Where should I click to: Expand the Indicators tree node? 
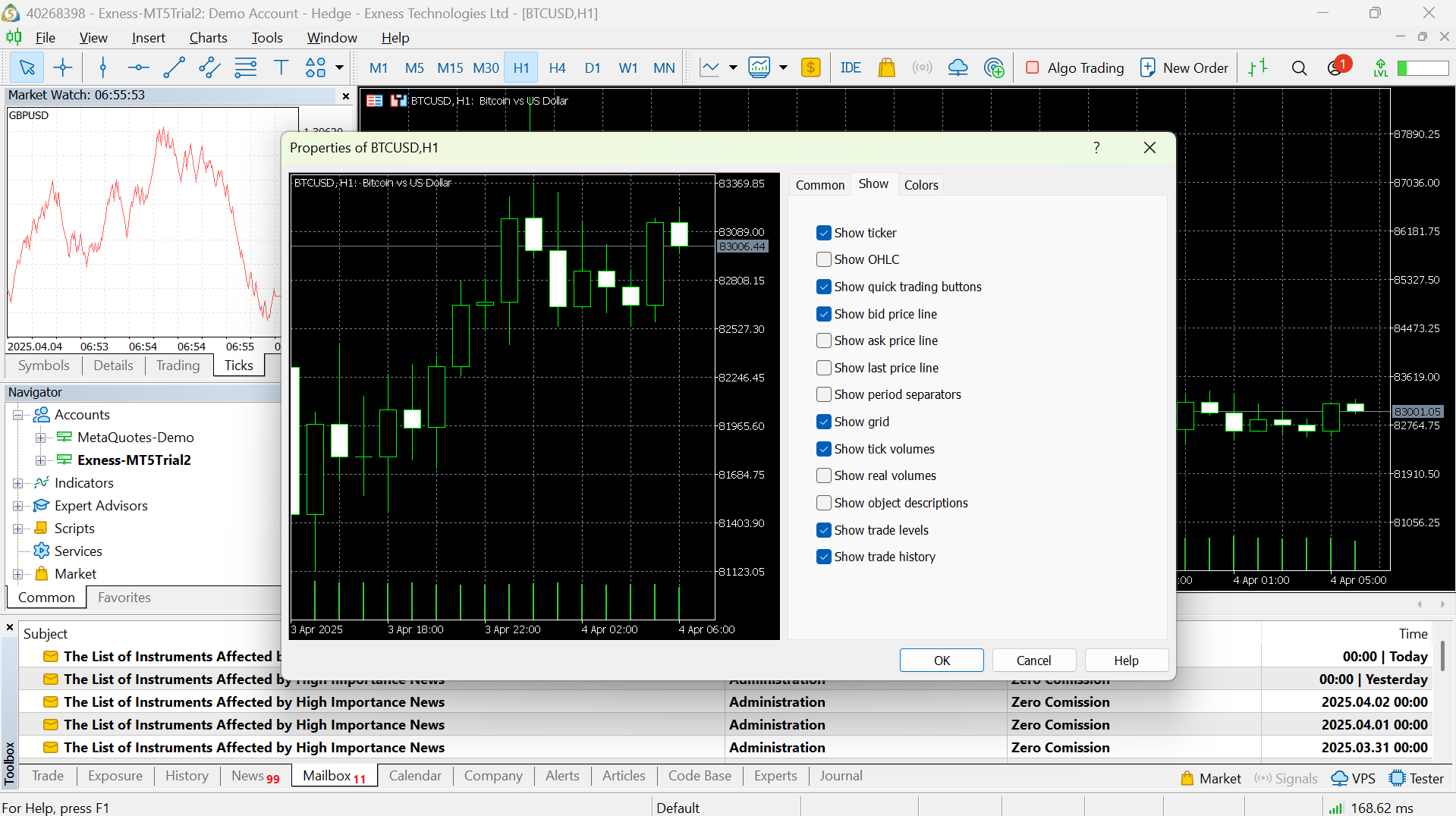tap(18, 483)
